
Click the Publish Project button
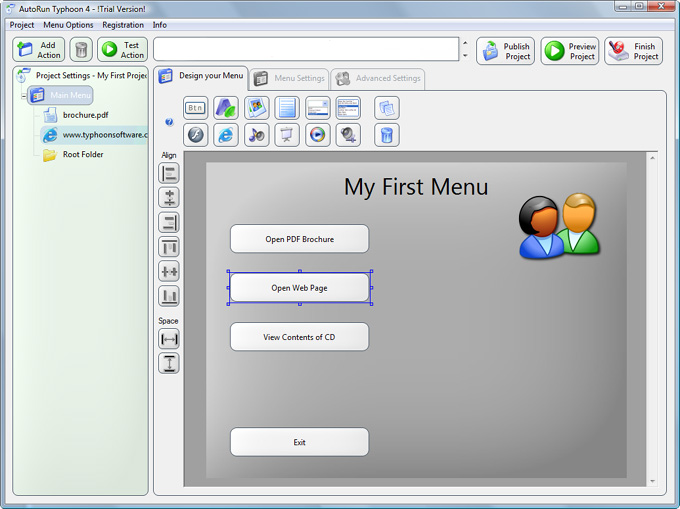[x=506, y=51]
